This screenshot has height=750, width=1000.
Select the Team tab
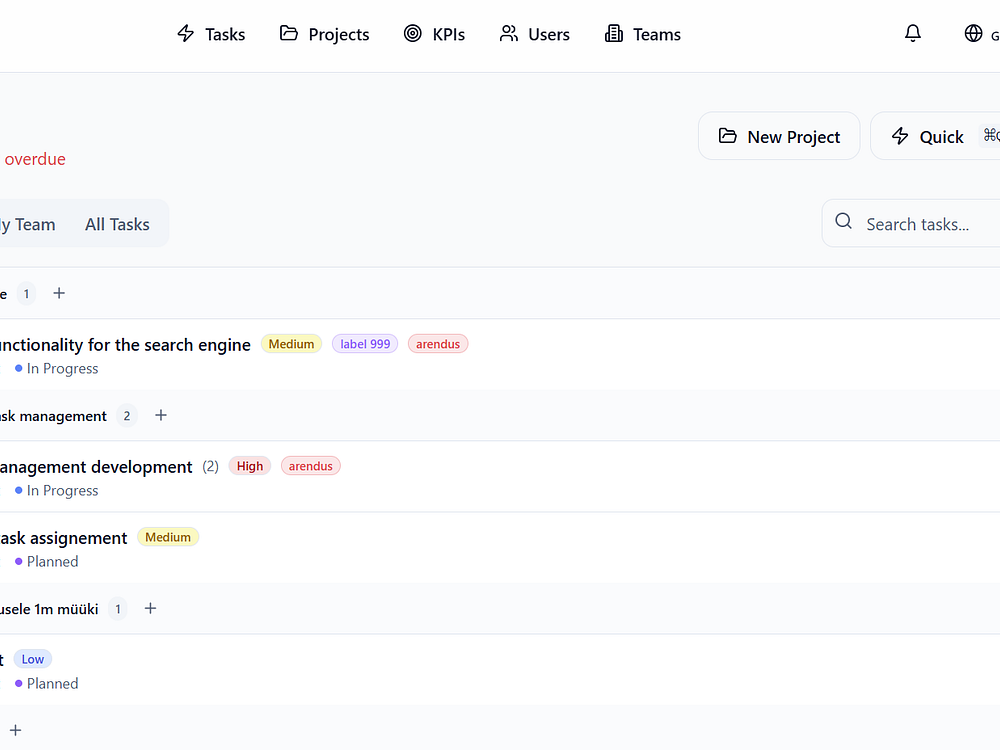coord(27,224)
